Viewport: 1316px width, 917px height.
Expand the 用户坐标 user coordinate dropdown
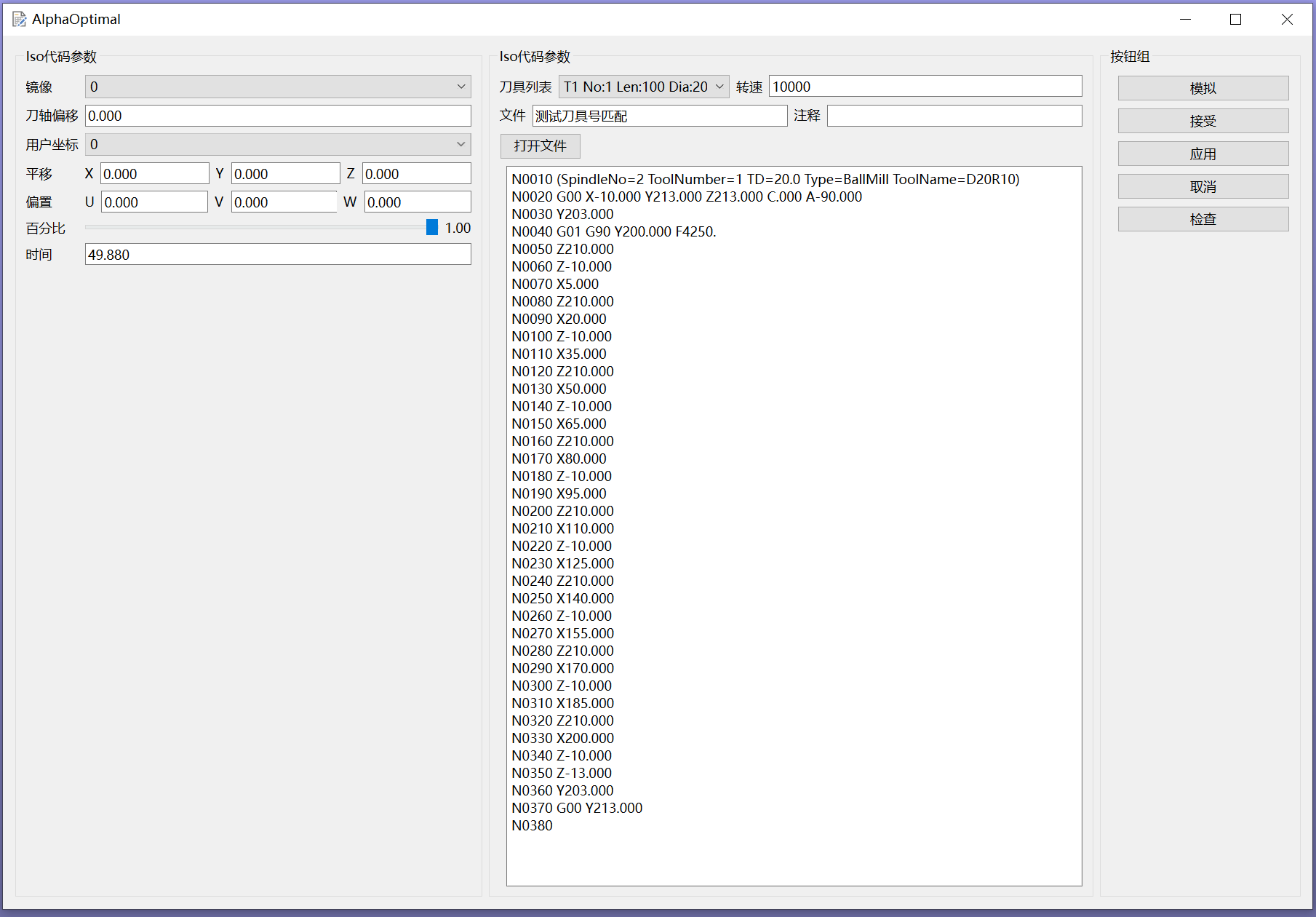[x=277, y=144]
